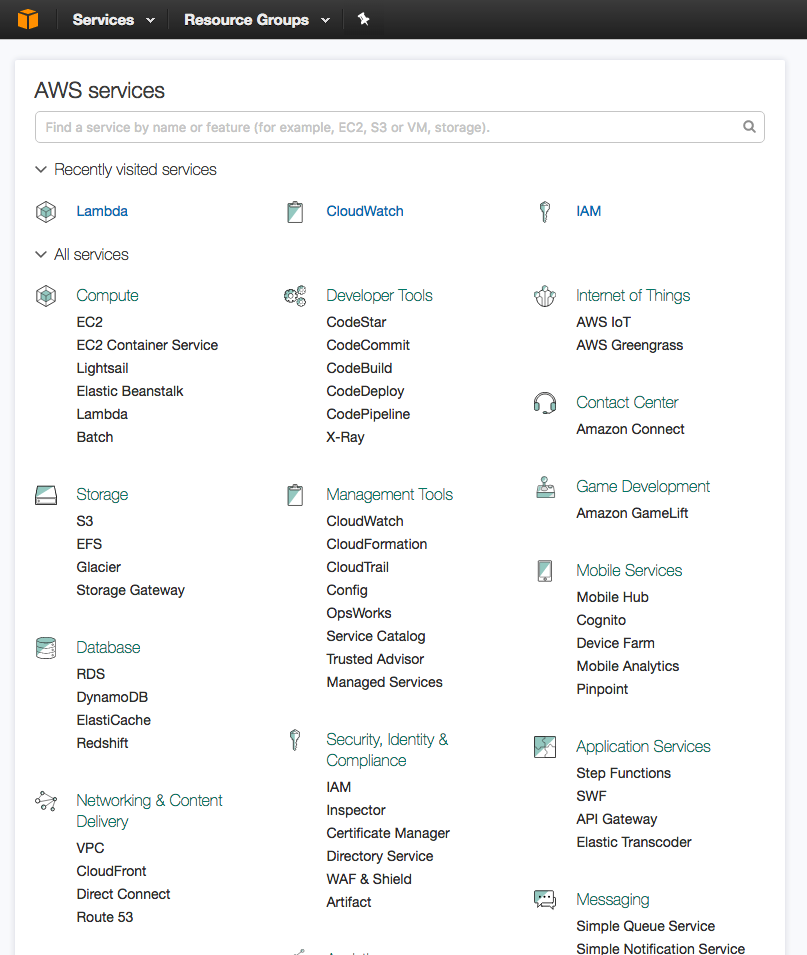Open Trusted Advisor
Screen dimensions: 807x955
(375, 659)
